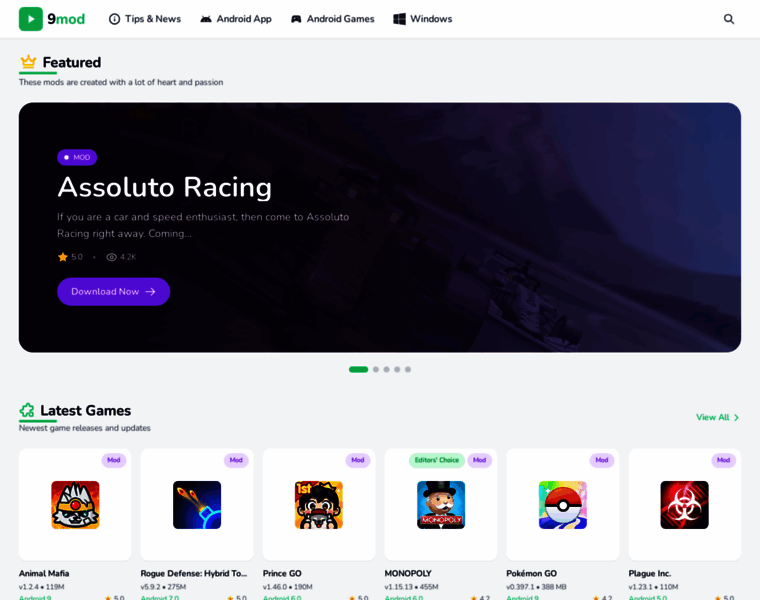Expand View All for Latest Games
760x600 pixels.
[x=717, y=417]
